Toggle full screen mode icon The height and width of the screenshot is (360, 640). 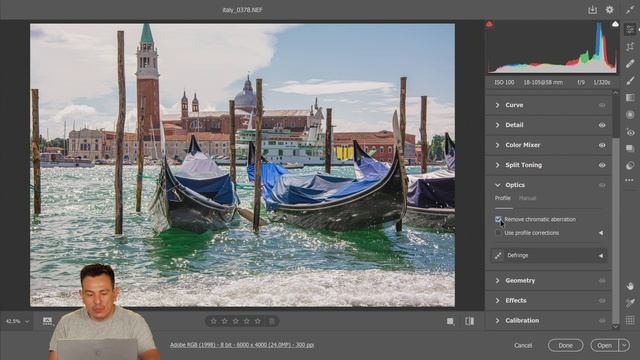click(x=630, y=10)
